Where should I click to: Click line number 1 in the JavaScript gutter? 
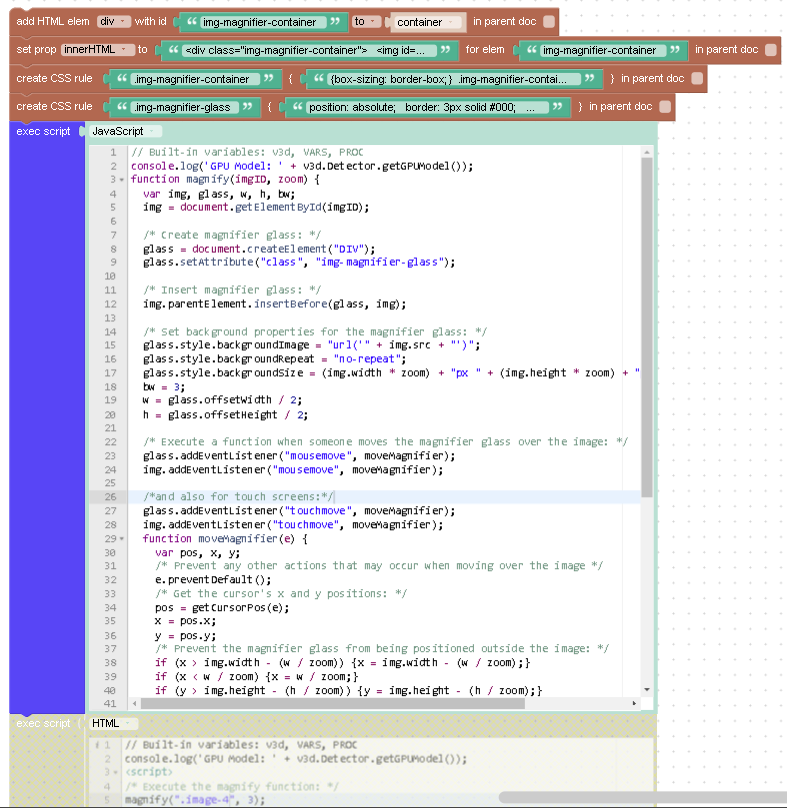point(113,153)
